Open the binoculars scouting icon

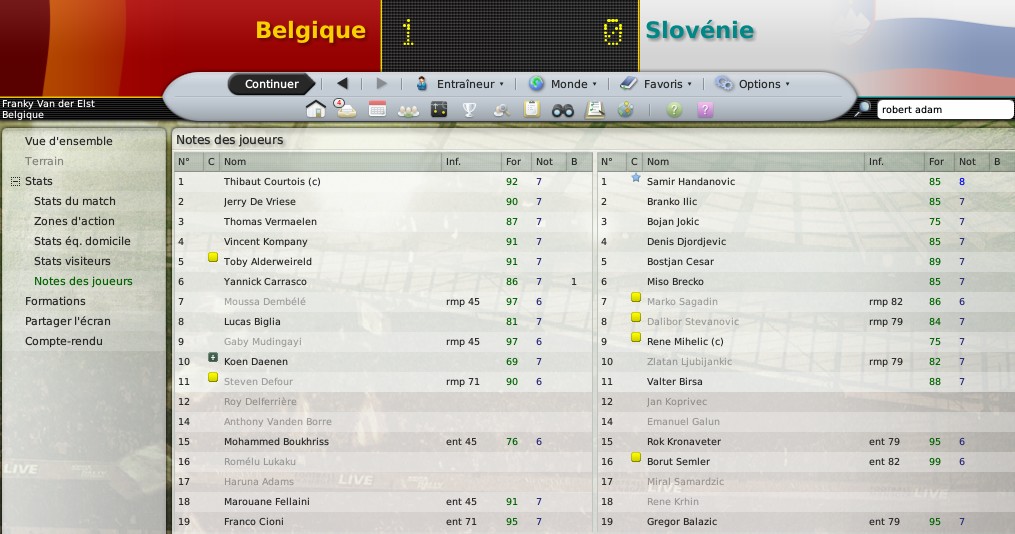[x=563, y=111]
